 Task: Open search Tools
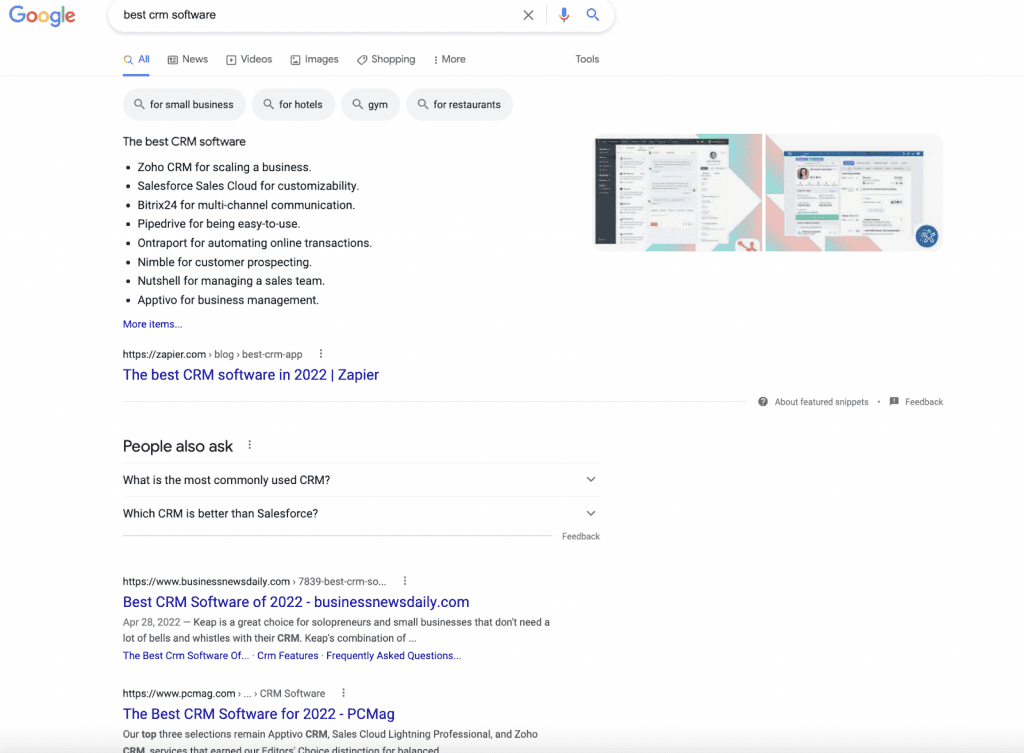click(x=587, y=59)
